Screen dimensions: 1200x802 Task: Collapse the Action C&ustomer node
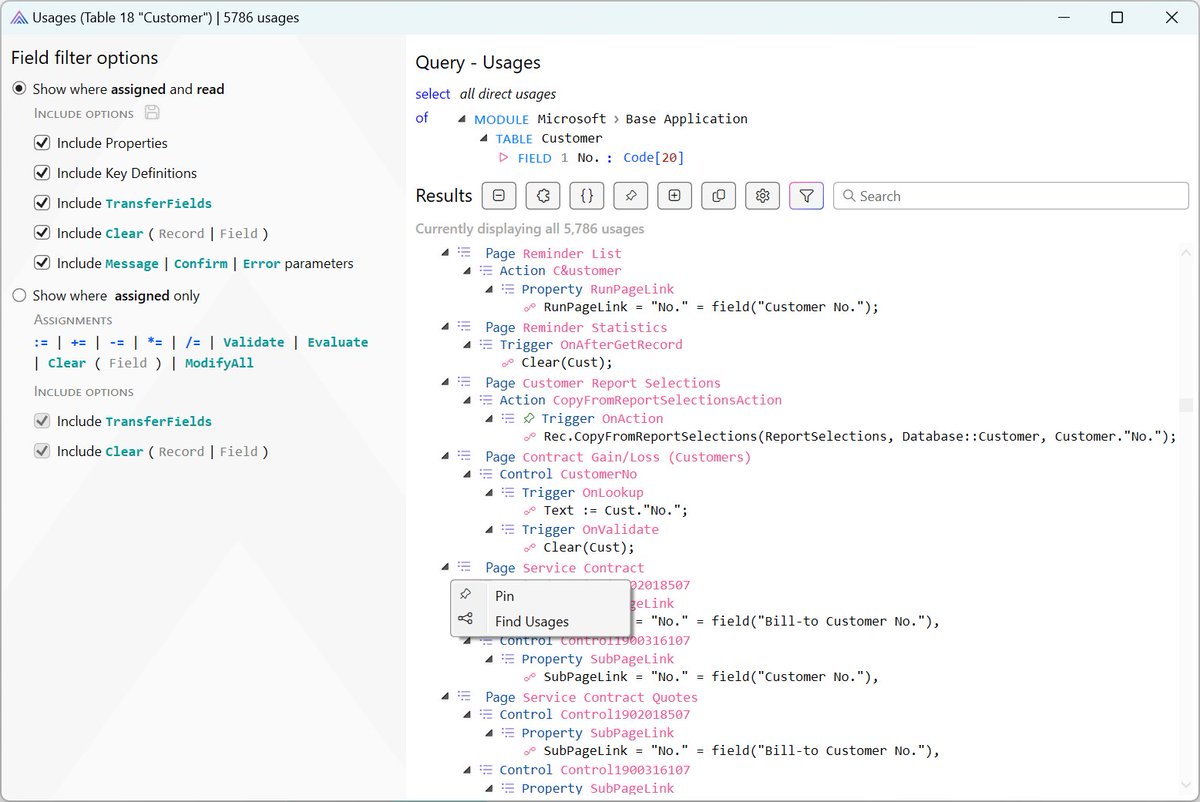click(467, 271)
